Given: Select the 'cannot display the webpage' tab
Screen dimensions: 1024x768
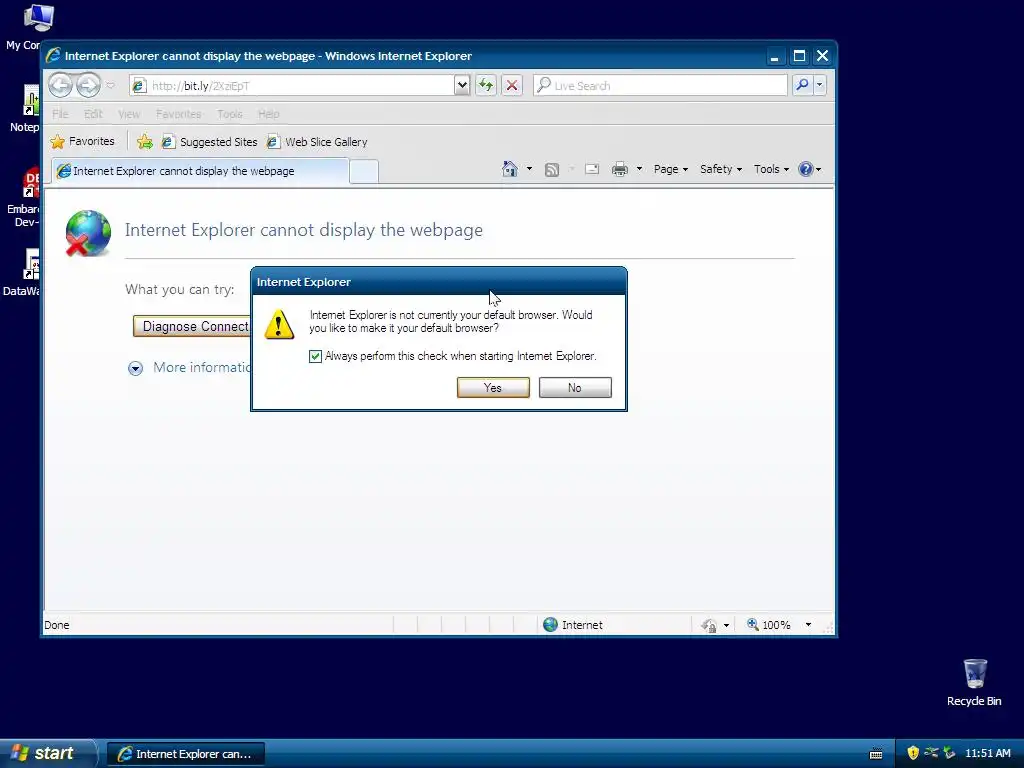Looking at the screenshot, I should [200, 171].
